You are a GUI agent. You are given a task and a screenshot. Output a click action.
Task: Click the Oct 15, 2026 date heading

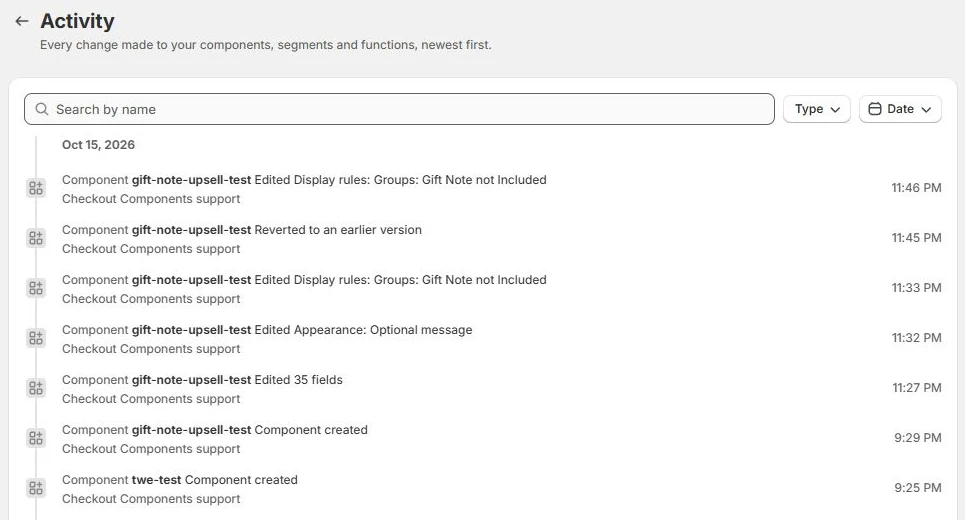98,145
